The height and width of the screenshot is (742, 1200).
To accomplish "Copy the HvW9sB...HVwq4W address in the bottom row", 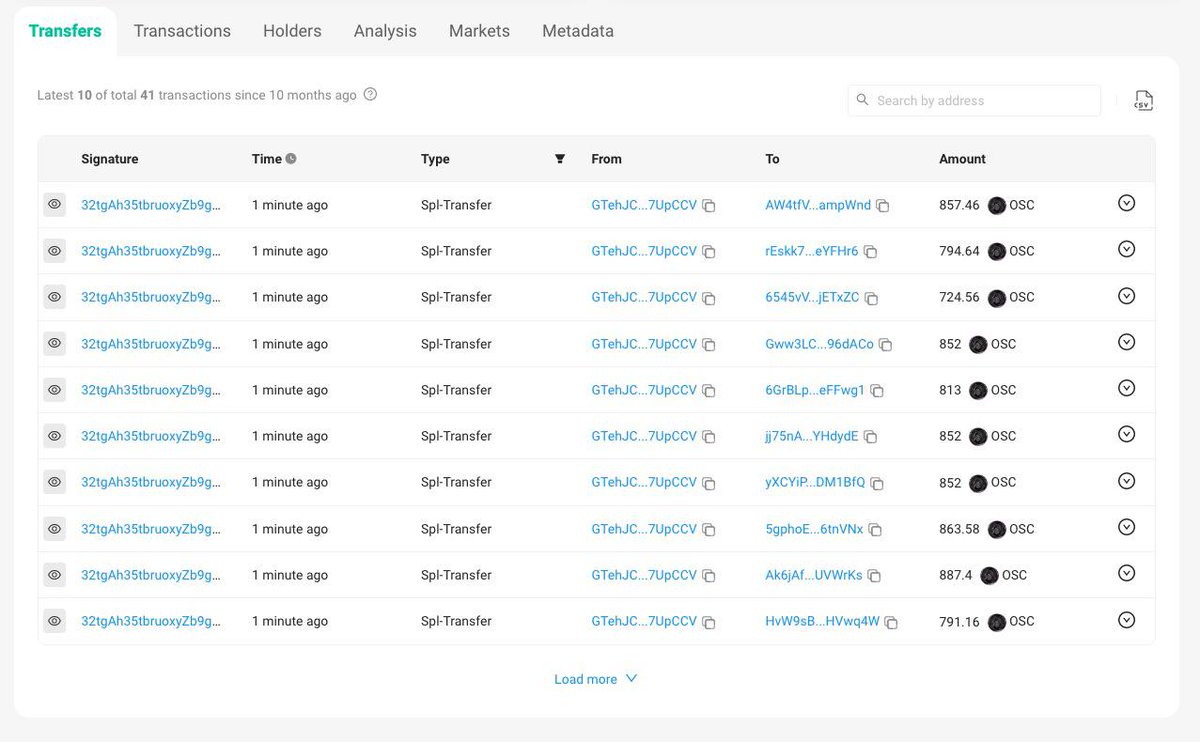I will (891, 621).
